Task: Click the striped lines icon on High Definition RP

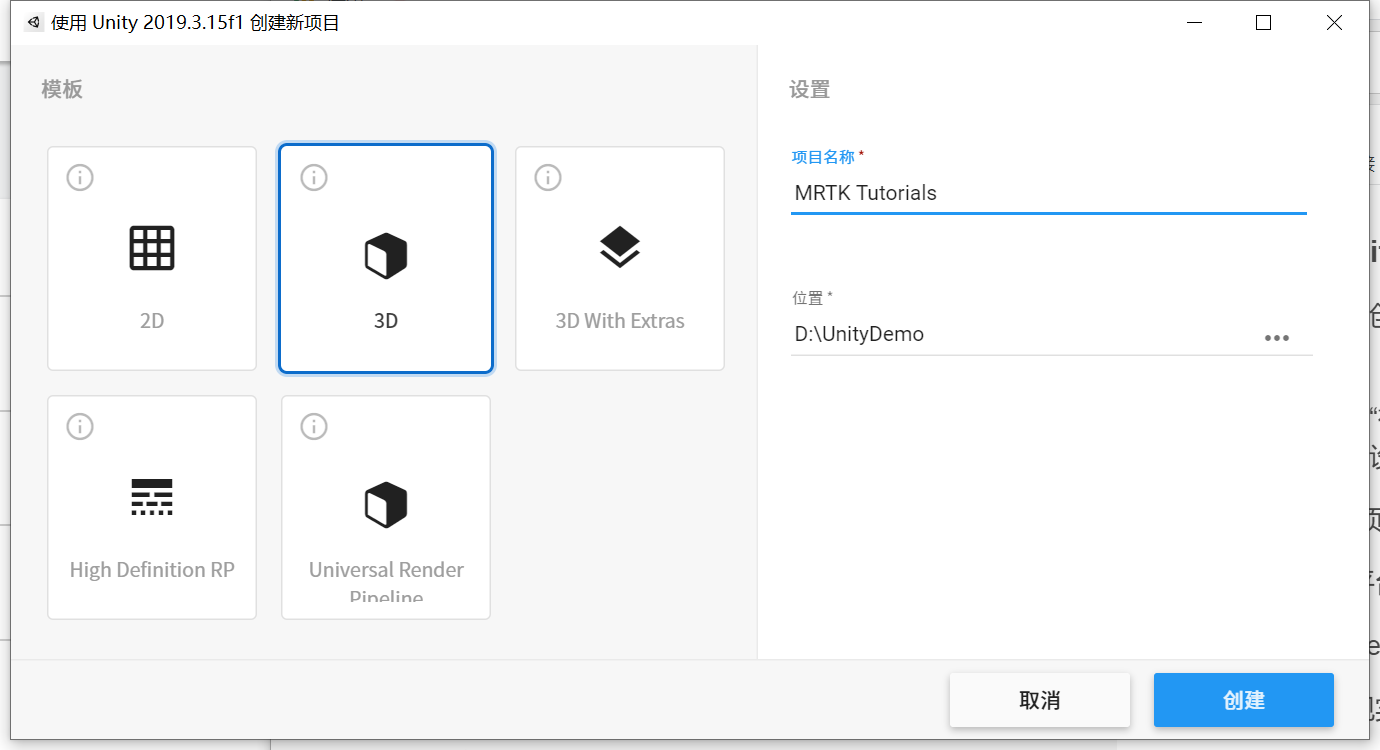Action: pyautogui.click(x=151, y=496)
